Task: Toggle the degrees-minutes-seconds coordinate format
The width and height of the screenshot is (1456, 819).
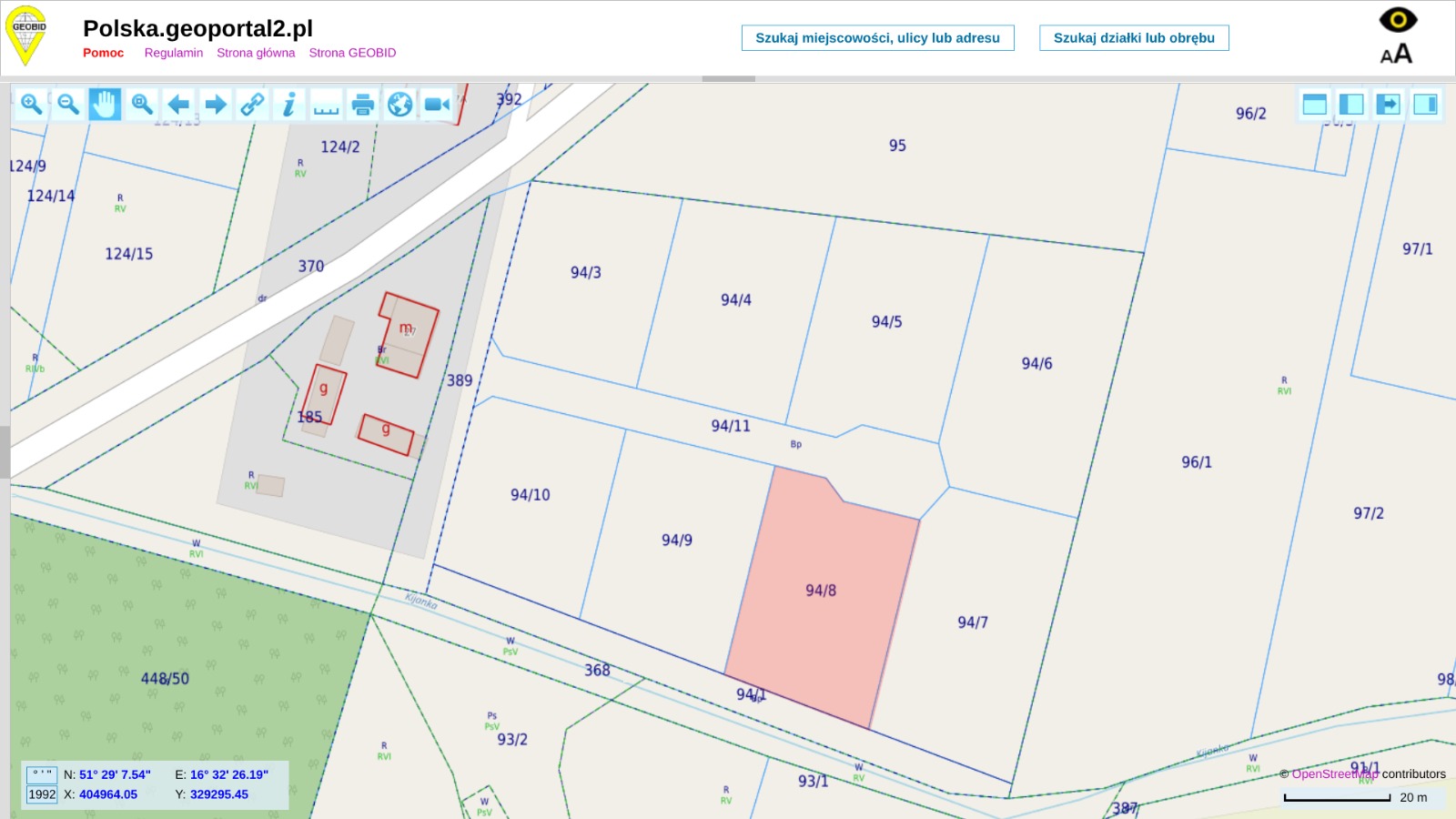Action: point(42,774)
